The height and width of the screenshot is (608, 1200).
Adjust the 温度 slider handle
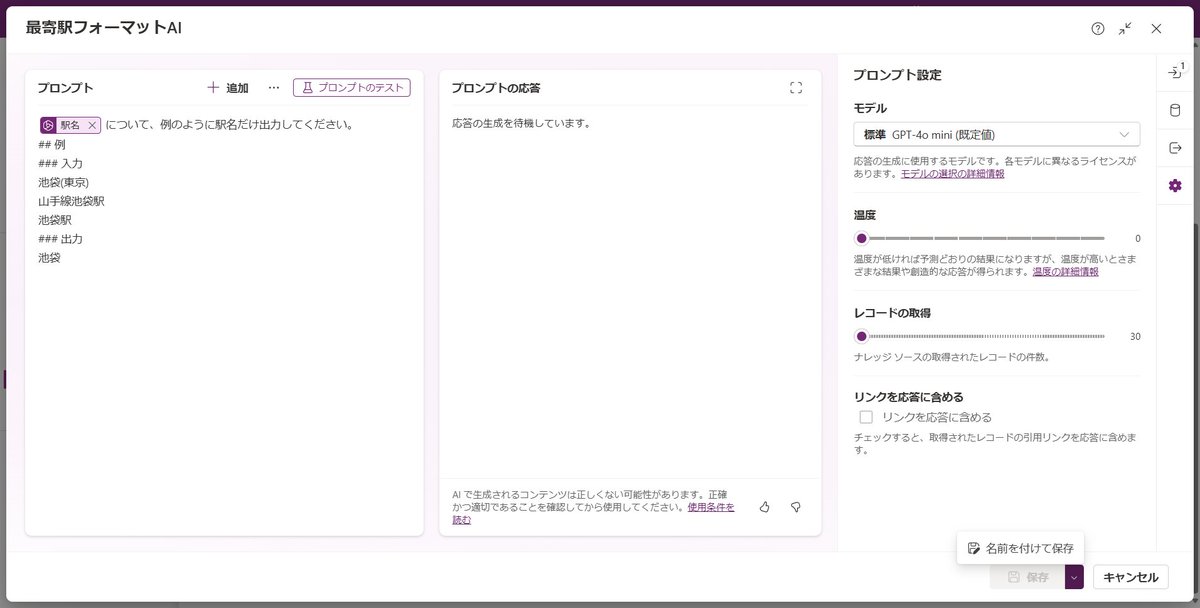pyautogui.click(x=862, y=238)
